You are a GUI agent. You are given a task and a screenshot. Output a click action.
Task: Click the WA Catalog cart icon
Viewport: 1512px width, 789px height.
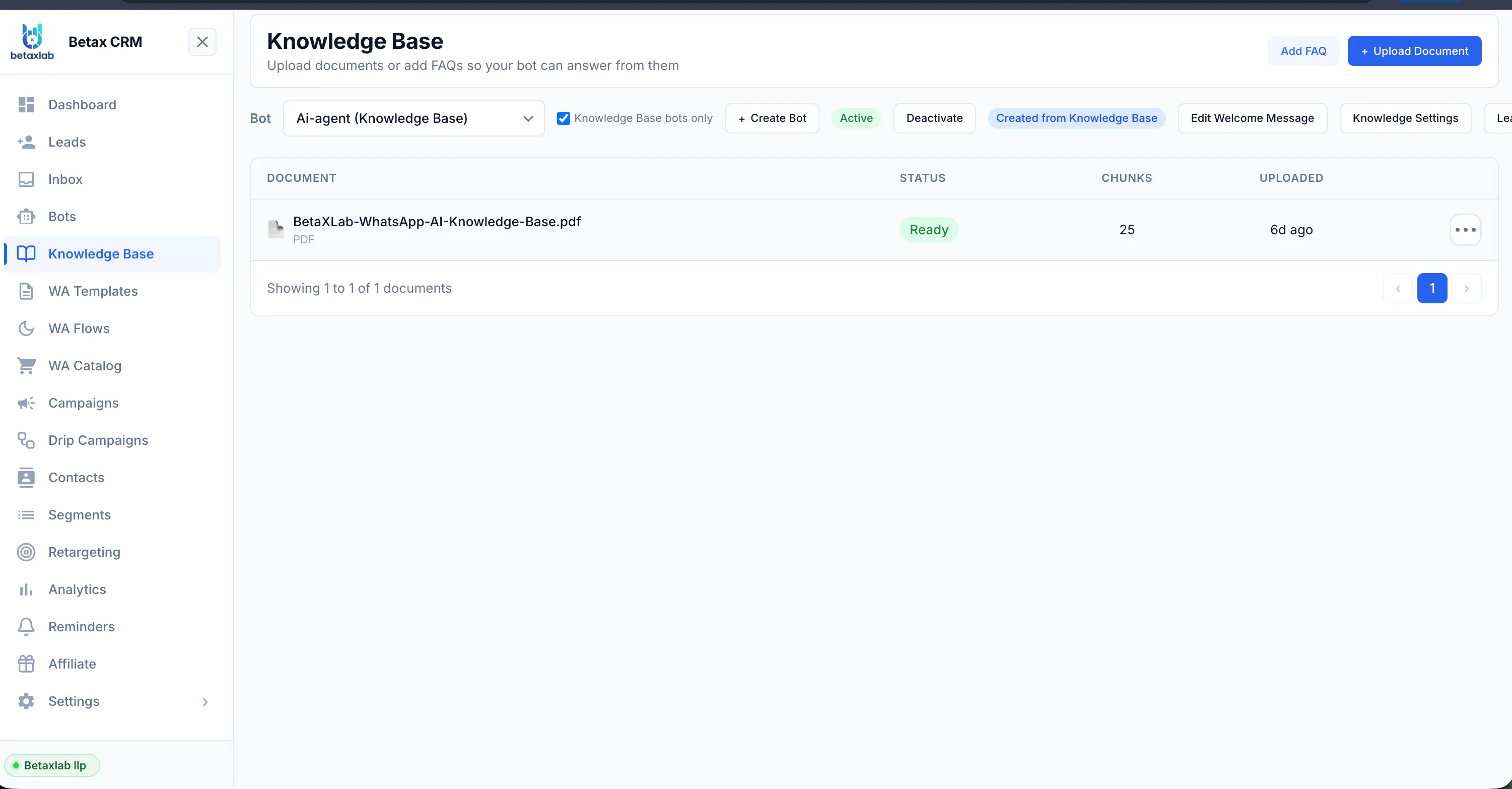(x=26, y=366)
